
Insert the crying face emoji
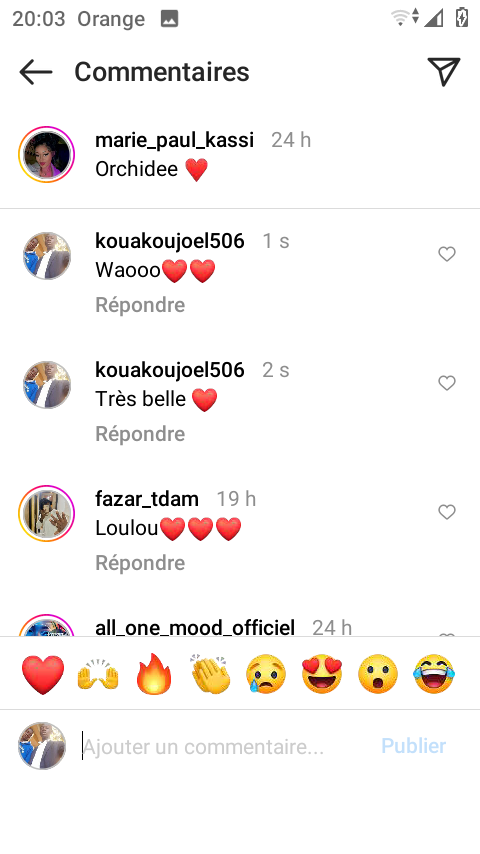(266, 674)
